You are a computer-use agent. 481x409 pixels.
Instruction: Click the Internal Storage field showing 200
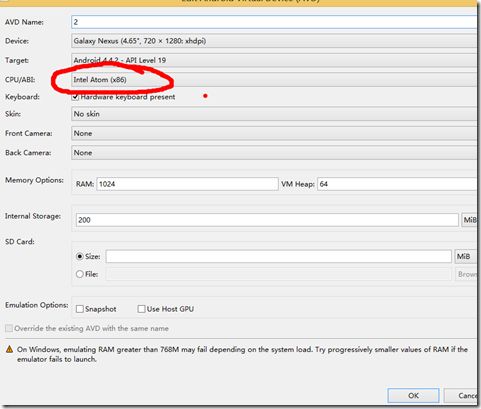[x=267, y=220]
